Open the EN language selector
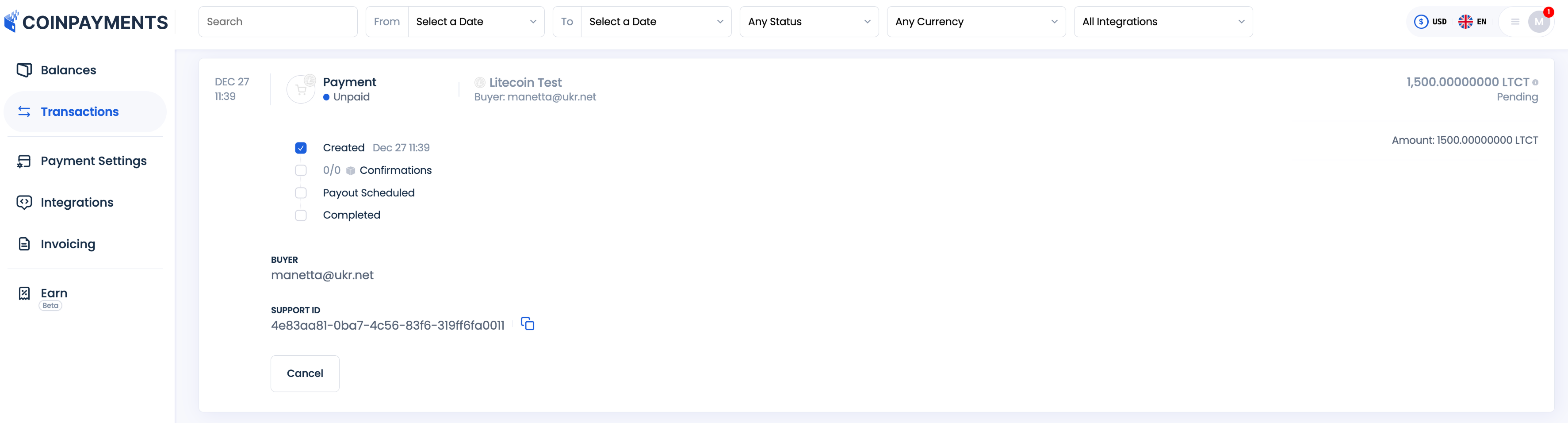1568x423 pixels. 1474,21
